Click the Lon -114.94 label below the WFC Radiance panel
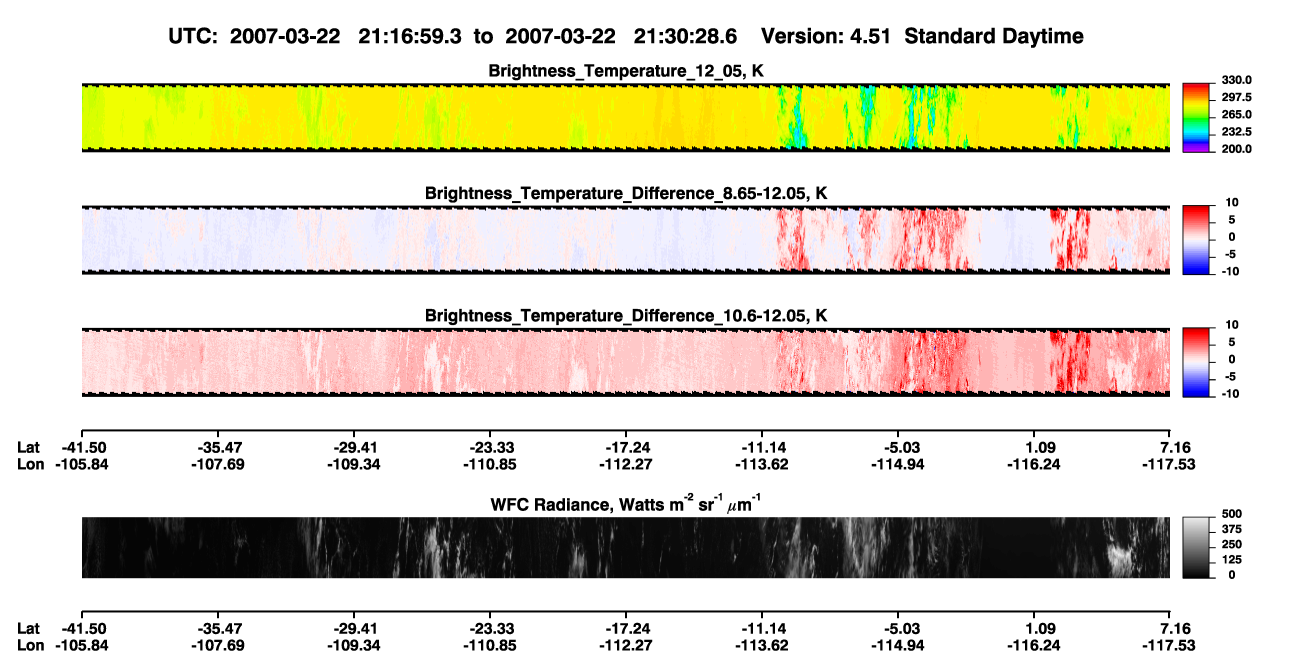The height and width of the screenshot is (667, 1300). click(898, 645)
